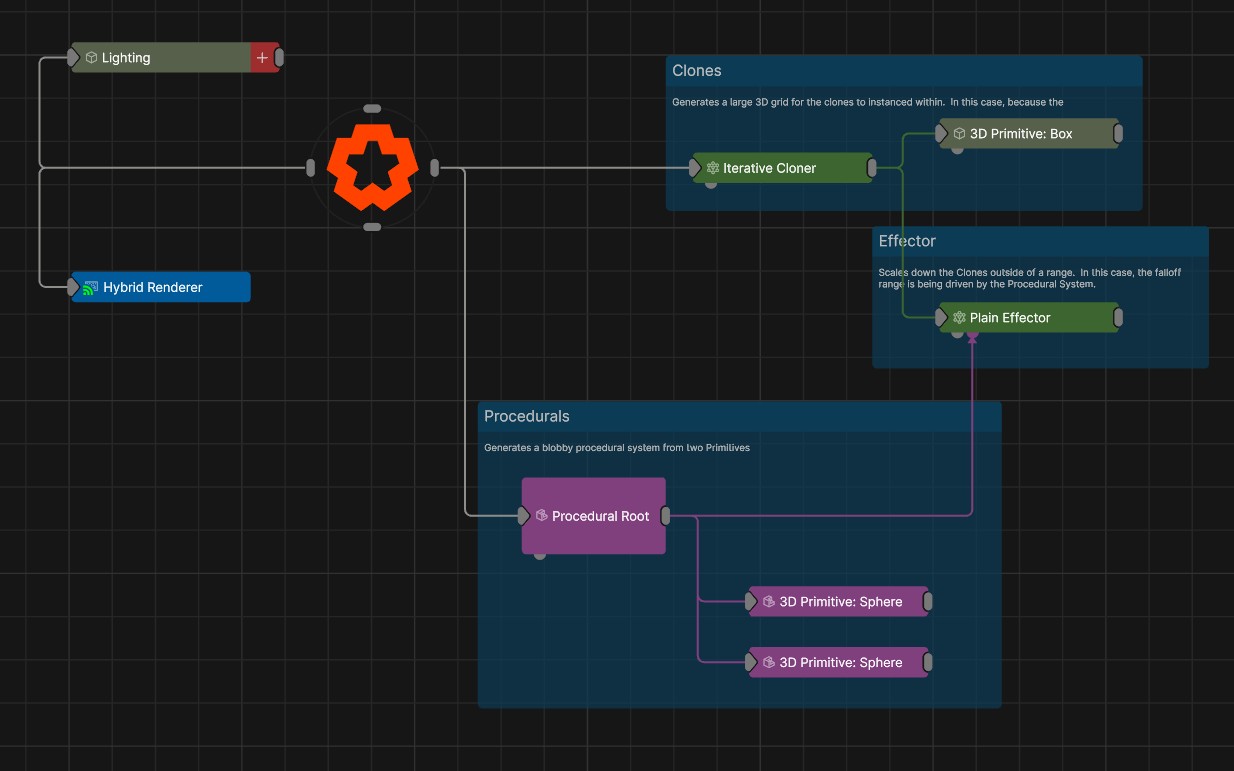Viewport: 1234px width, 771px height.
Task: Click the Procedural Root node icon
Action: click(x=541, y=516)
